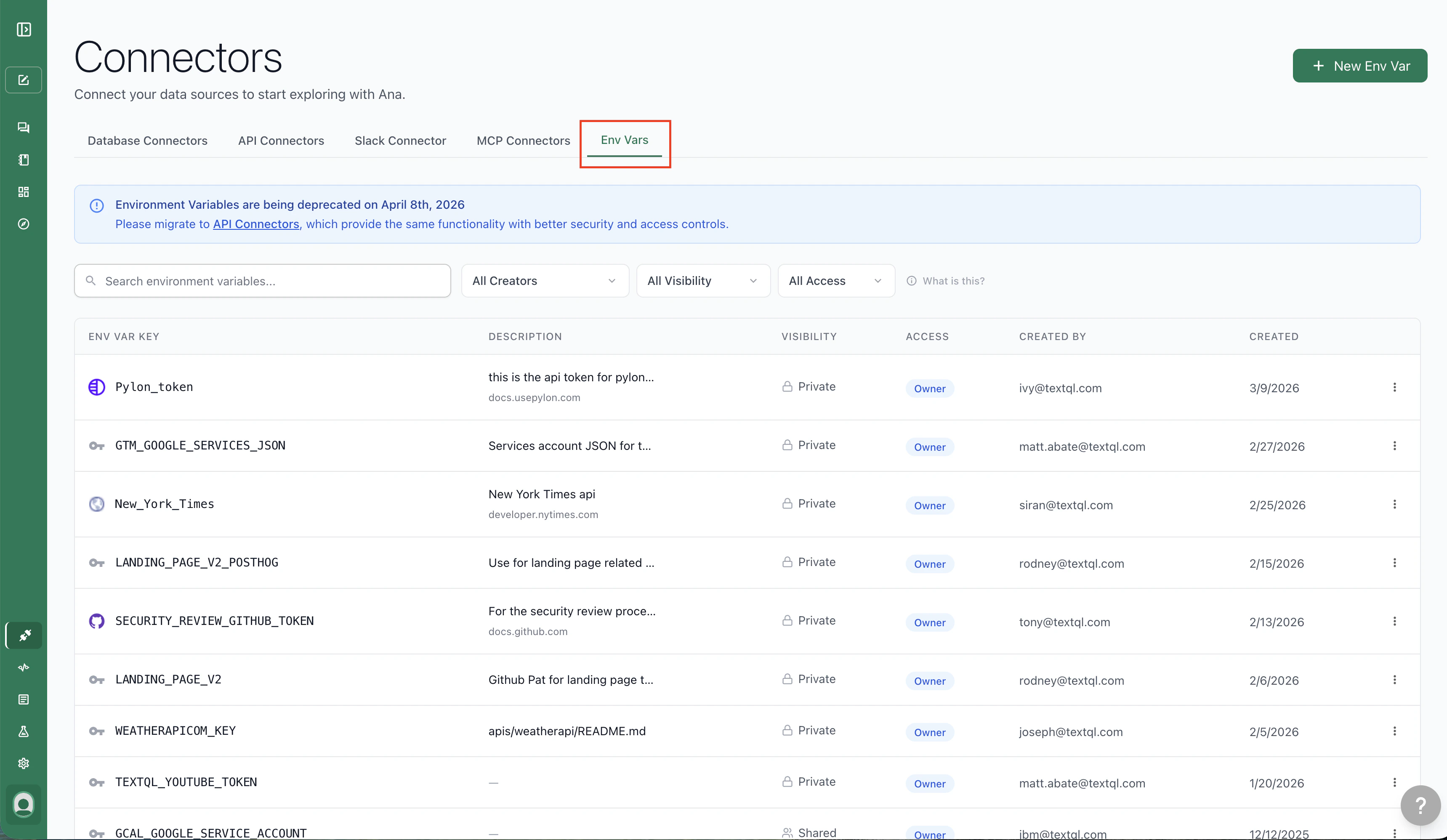The height and width of the screenshot is (840, 1447).
Task: Switch to MCP Connectors tab
Action: pos(523,141)
